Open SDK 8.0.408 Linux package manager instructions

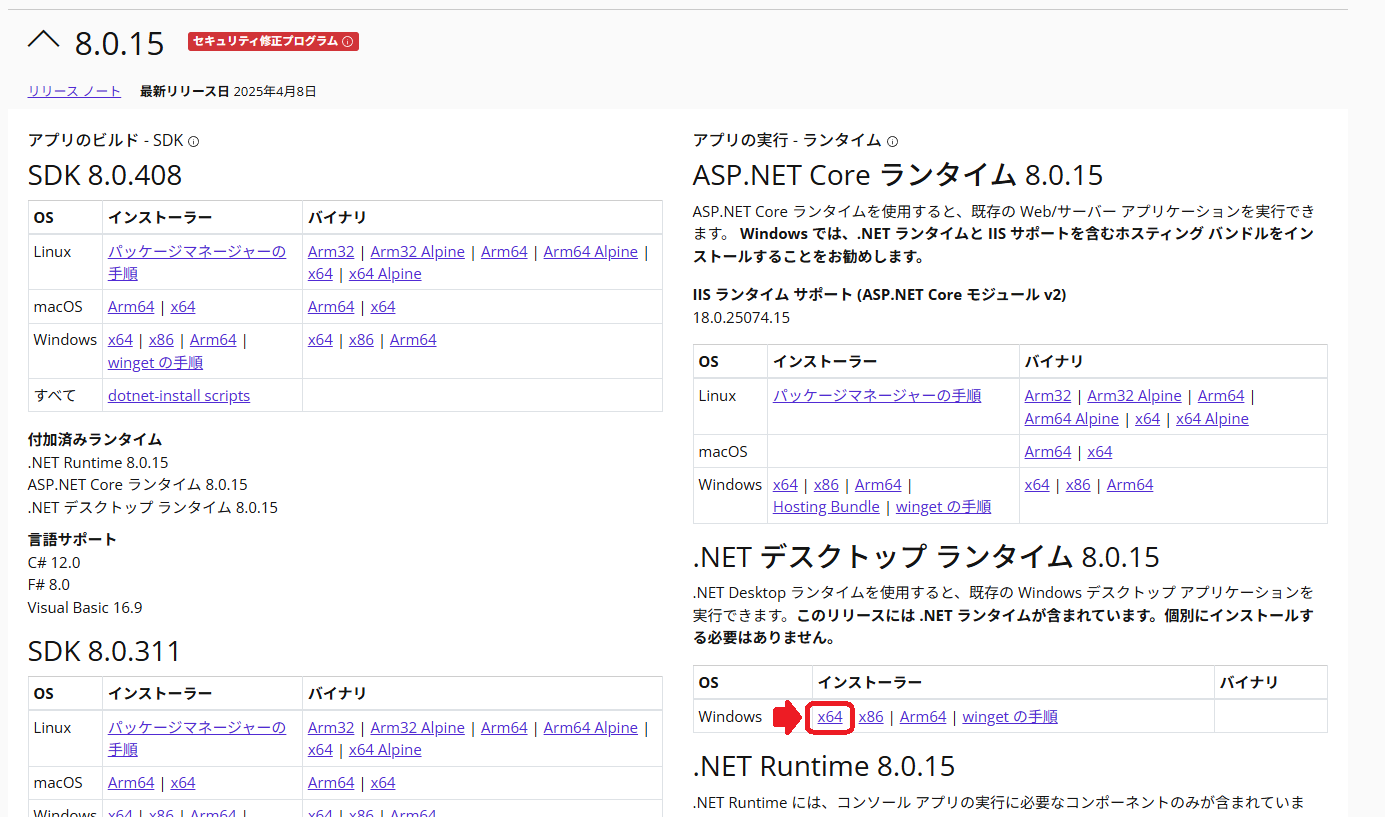click(197, 263)
